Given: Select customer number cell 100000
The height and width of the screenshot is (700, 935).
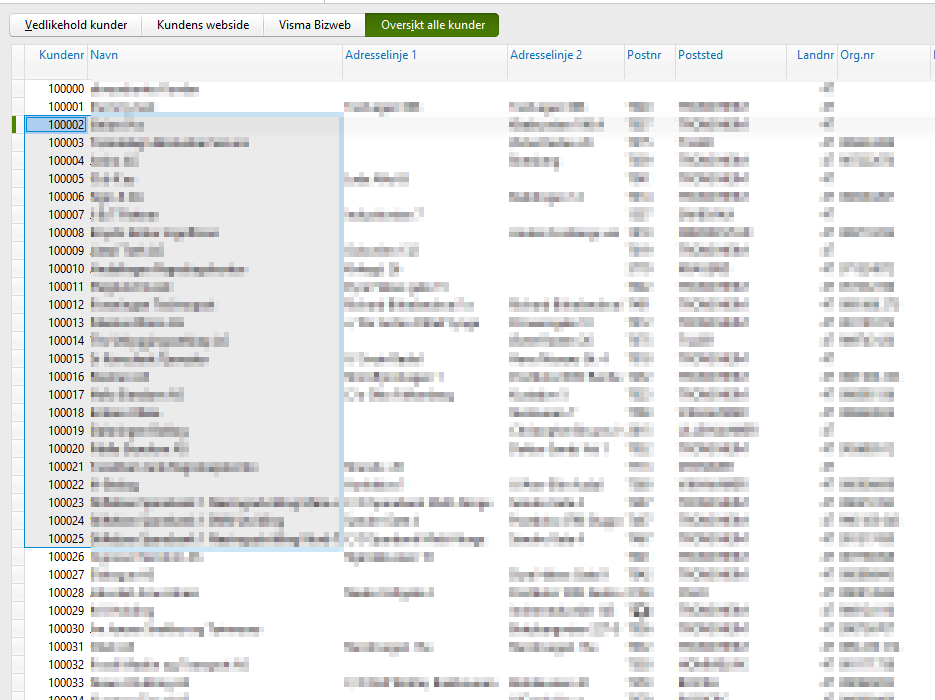Looking at the screenshot, I should [65, 89].
